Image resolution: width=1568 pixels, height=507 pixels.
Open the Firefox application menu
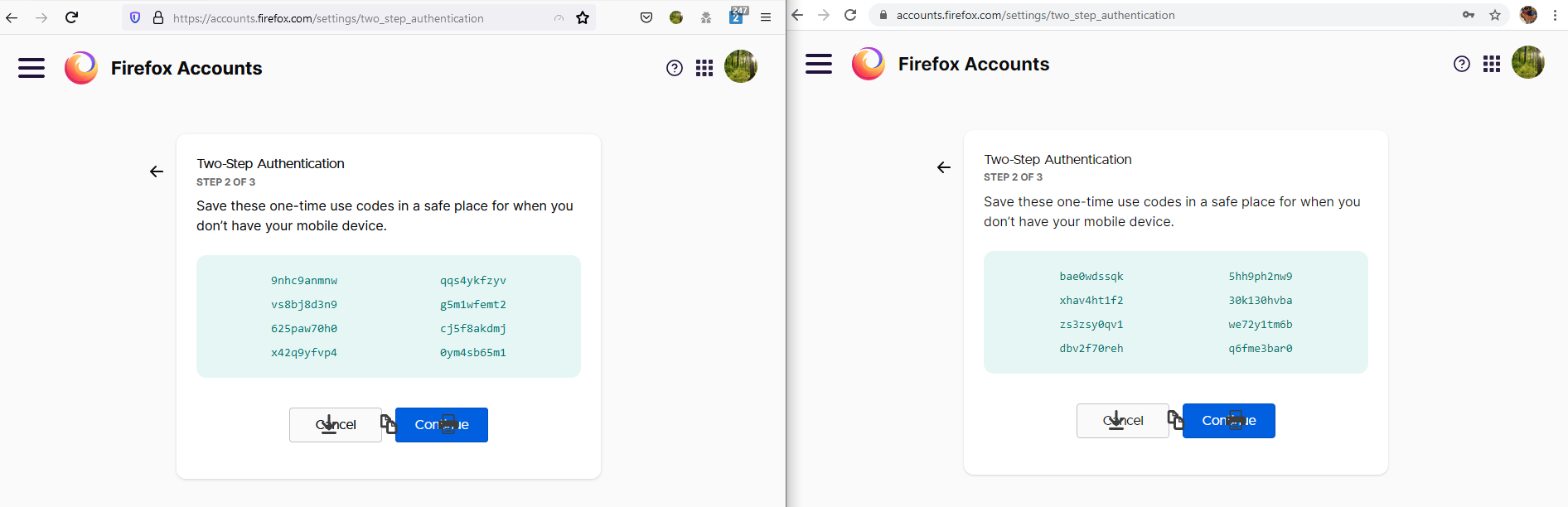point(765,17)
